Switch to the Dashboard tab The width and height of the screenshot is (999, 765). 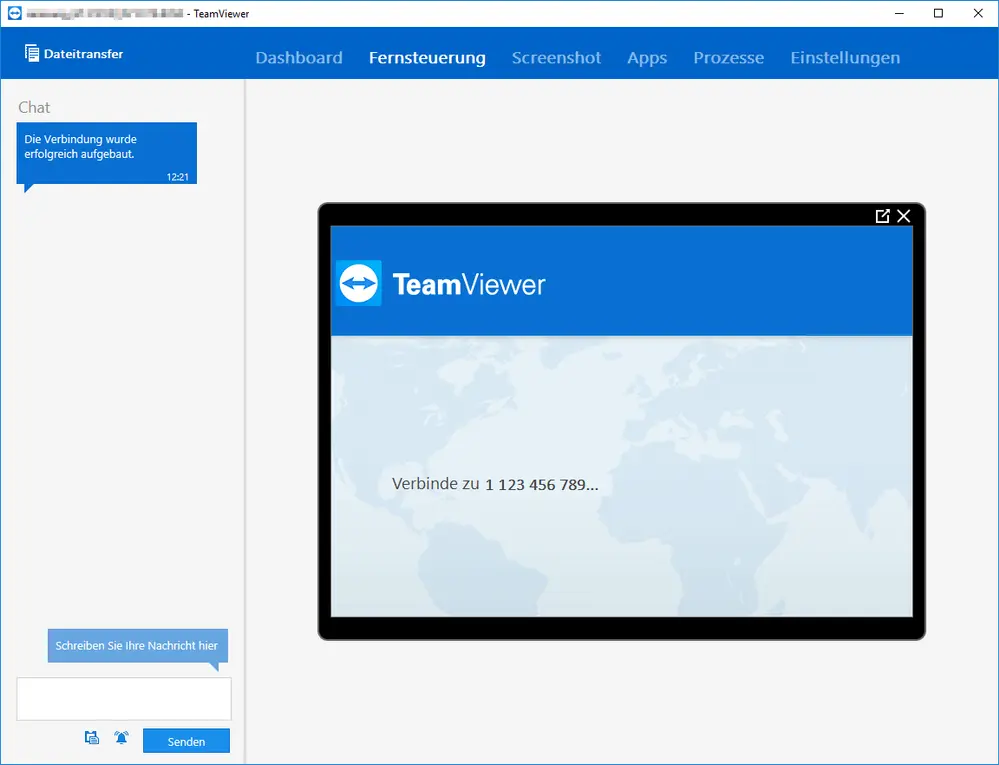(299, 57)
